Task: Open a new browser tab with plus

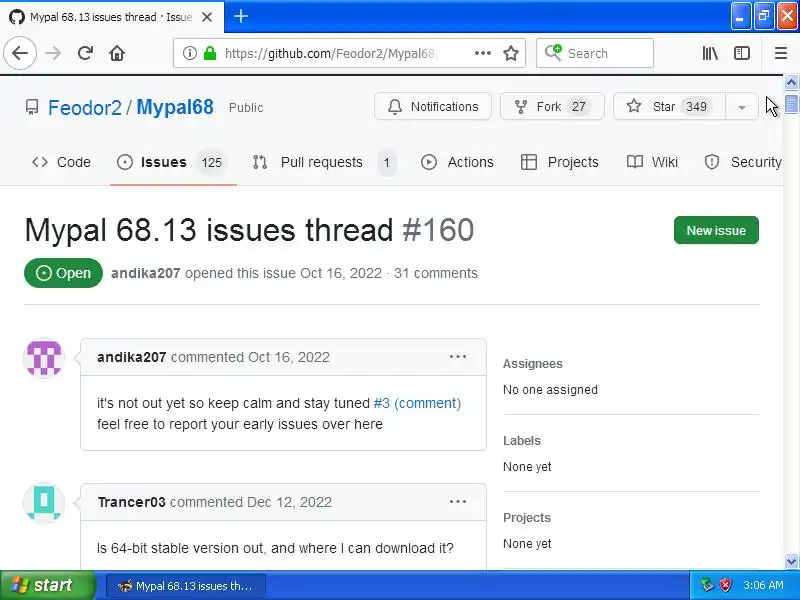Action: click(x=240, y=17)
